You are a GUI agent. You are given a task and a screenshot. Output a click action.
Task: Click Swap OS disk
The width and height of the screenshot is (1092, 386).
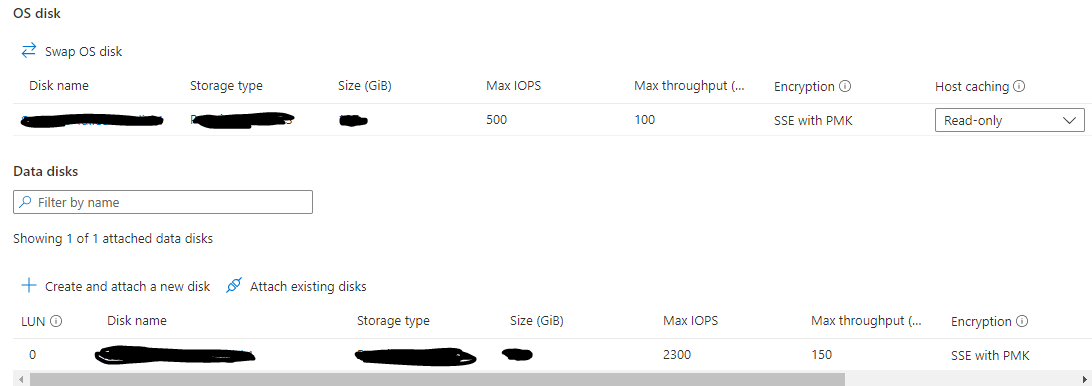point(84,51)
